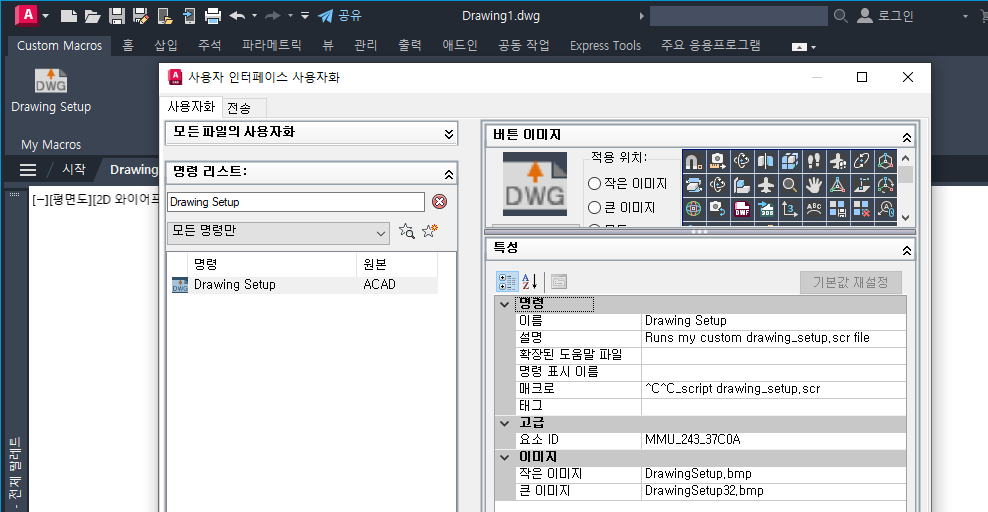
Task: Collapse the 모든 파일의 사용자화 pane
Action: [x=449, y=134]
